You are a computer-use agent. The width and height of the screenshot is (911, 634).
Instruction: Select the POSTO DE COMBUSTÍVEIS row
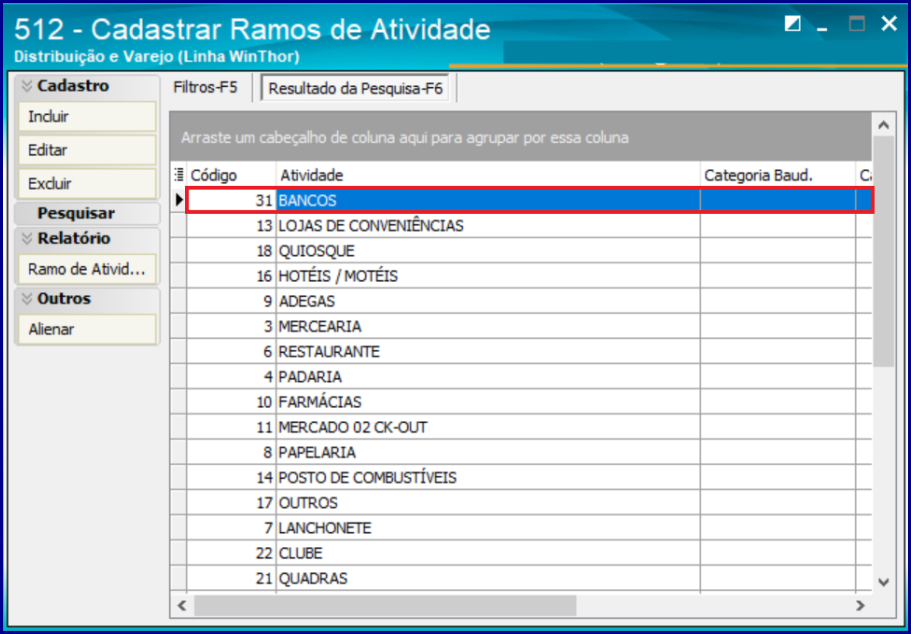tap(529, 478)
